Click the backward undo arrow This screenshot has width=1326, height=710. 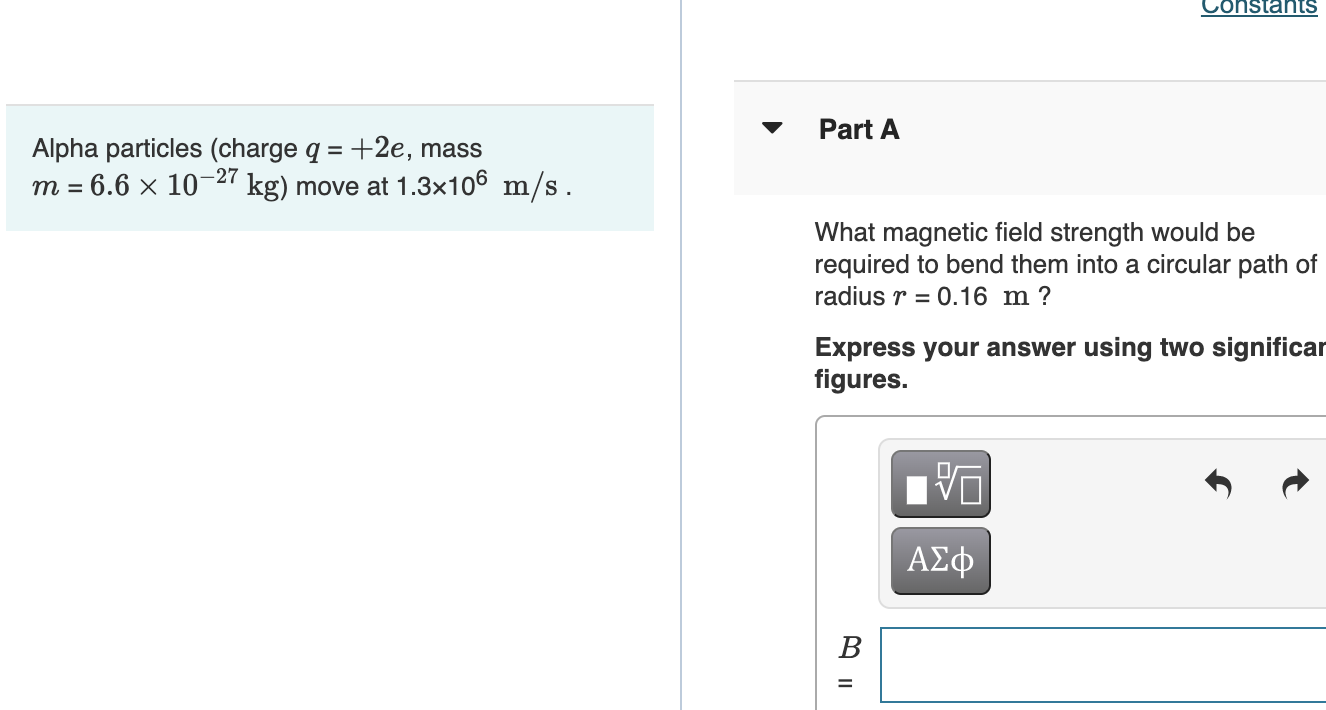tap(1218, 483)
